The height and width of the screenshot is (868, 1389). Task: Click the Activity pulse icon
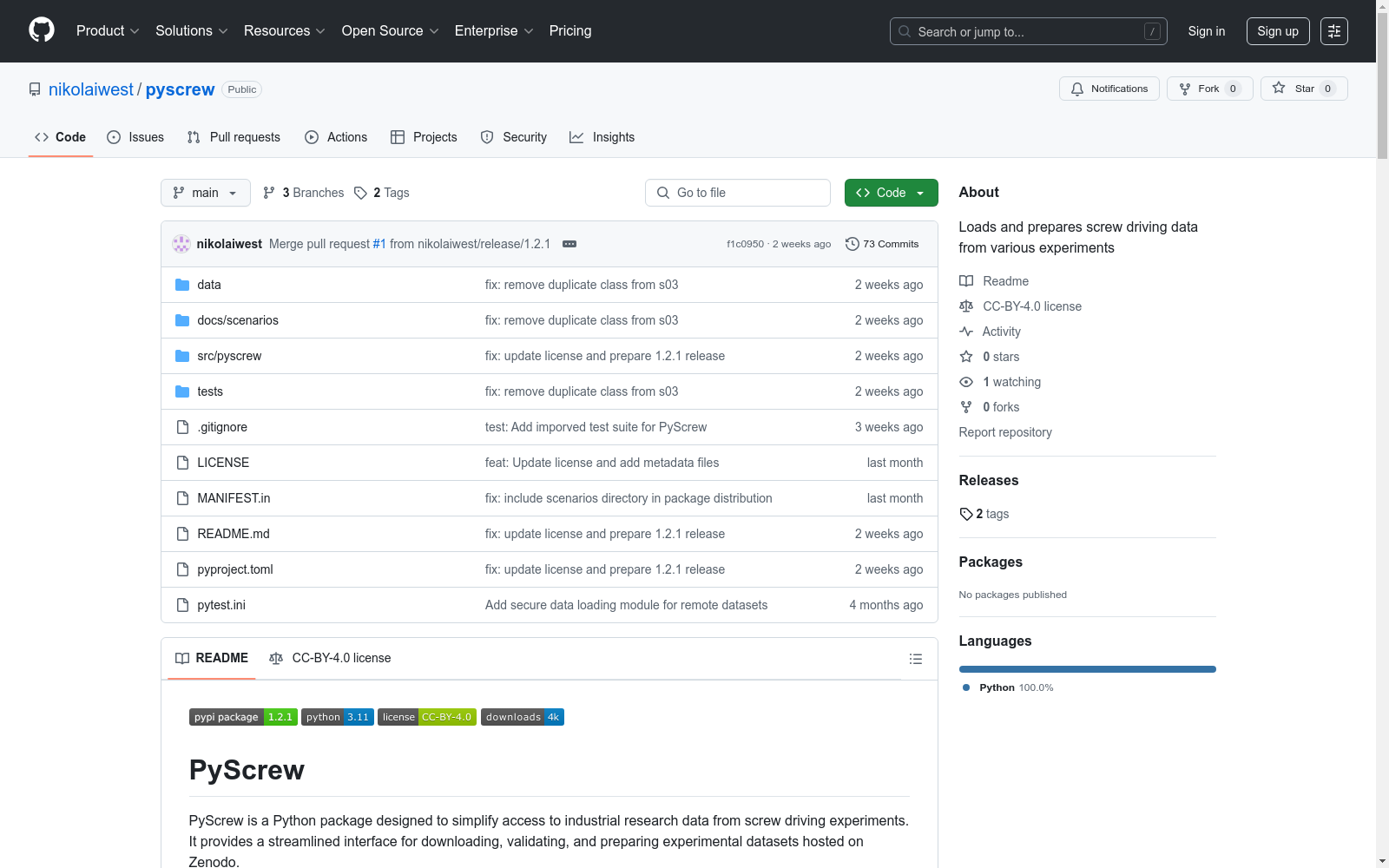pyautogui.click(x=966, y=332)
